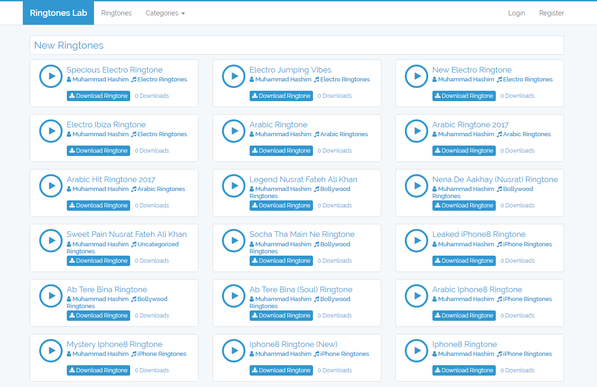Open the Login page
The width and height of the screenshot is (597, 387).
point(516,13)
